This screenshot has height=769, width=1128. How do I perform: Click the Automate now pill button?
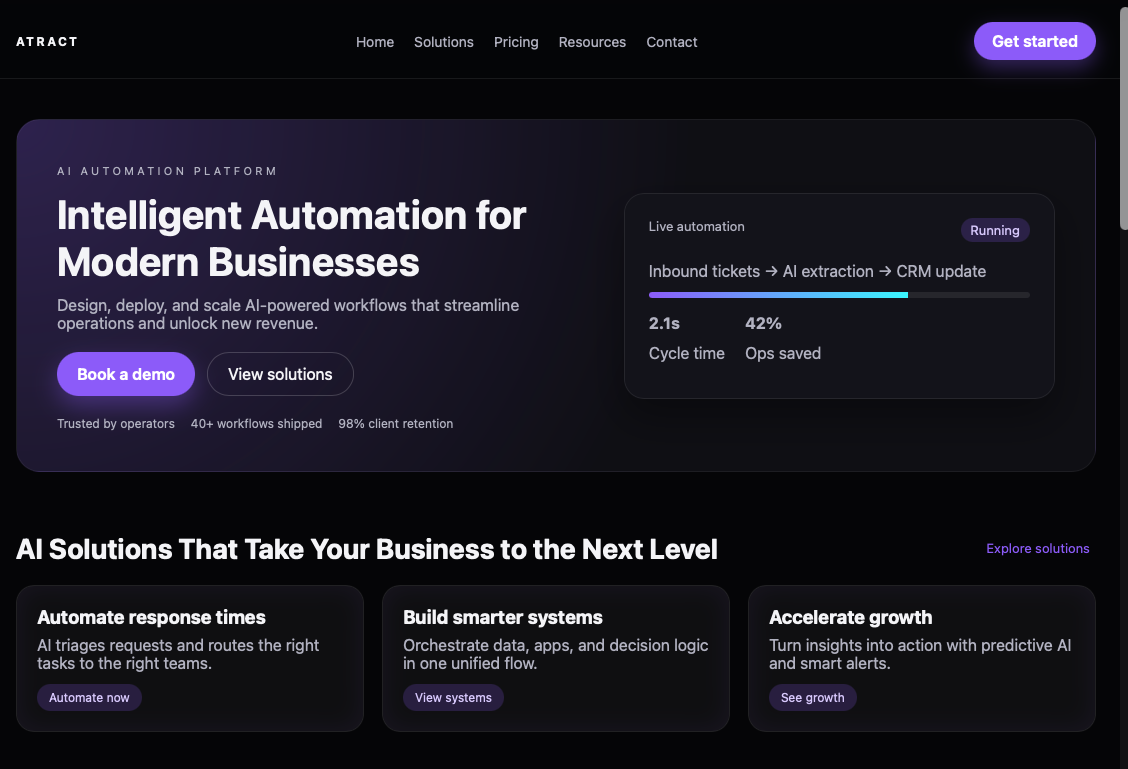pos(89,697)
